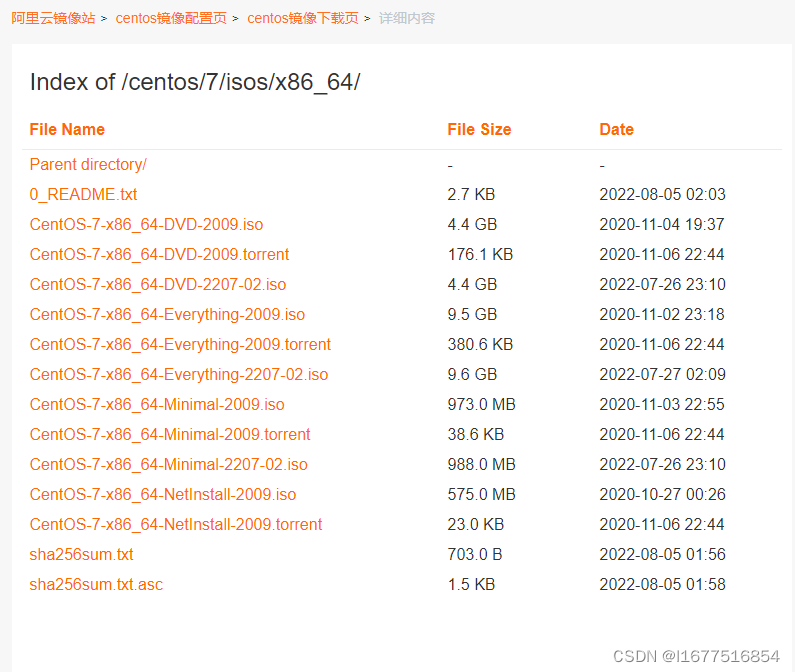This screenshot has height=672, width=795.
Task: Download CentOS-7-x86_64-DVD-2009.iso
Action: pos(147,224)
